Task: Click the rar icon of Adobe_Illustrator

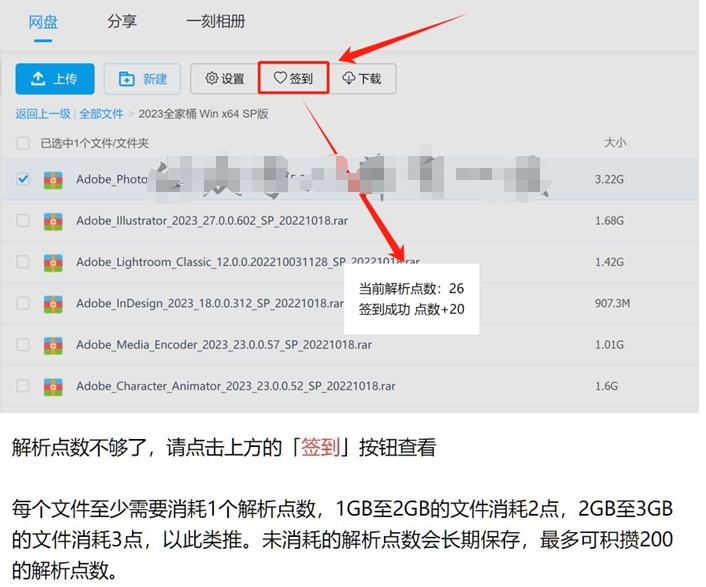Action: pyautogui.click(x=53, y=221)
